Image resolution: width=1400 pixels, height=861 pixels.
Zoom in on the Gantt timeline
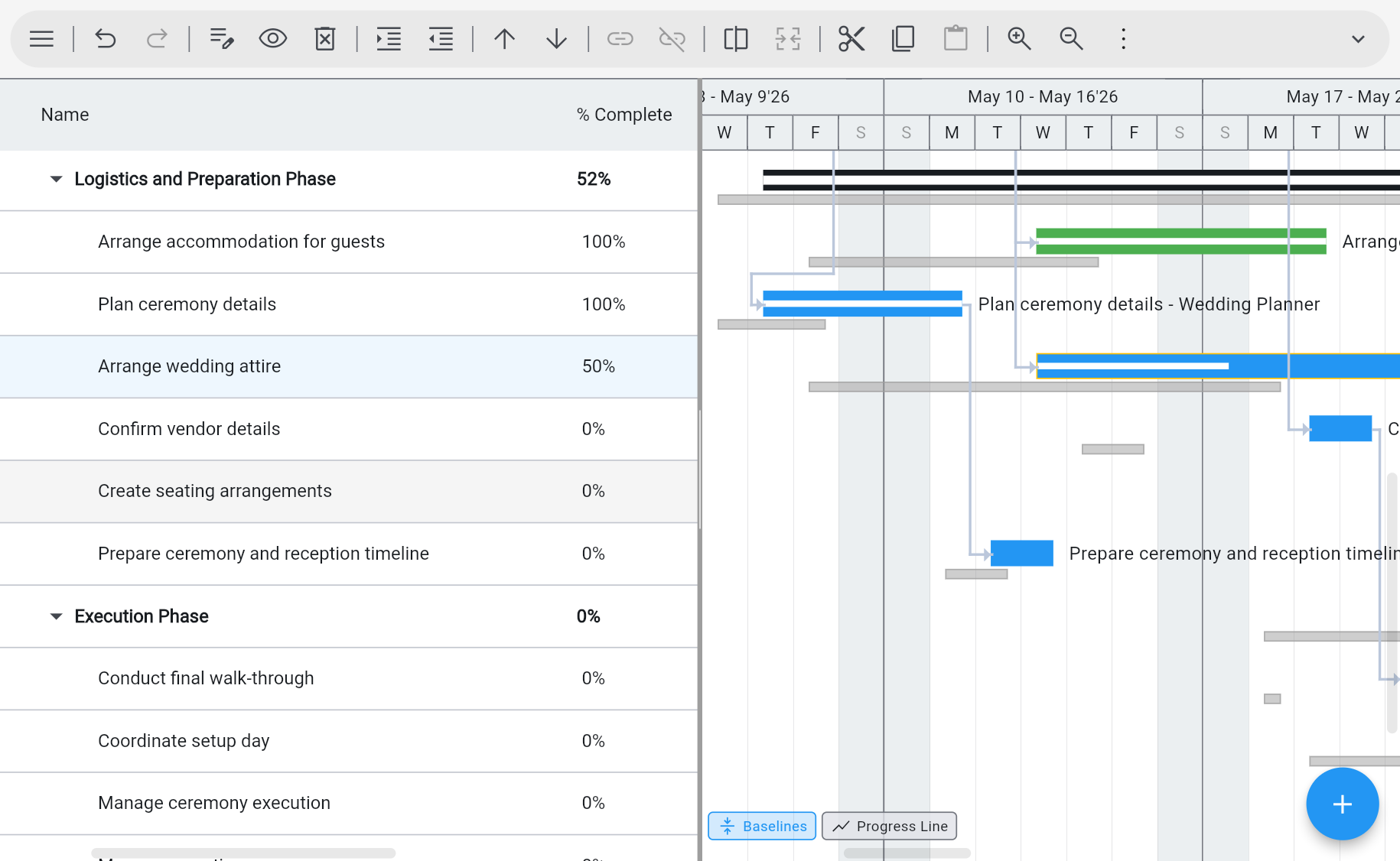click(x=1019, y=38)
